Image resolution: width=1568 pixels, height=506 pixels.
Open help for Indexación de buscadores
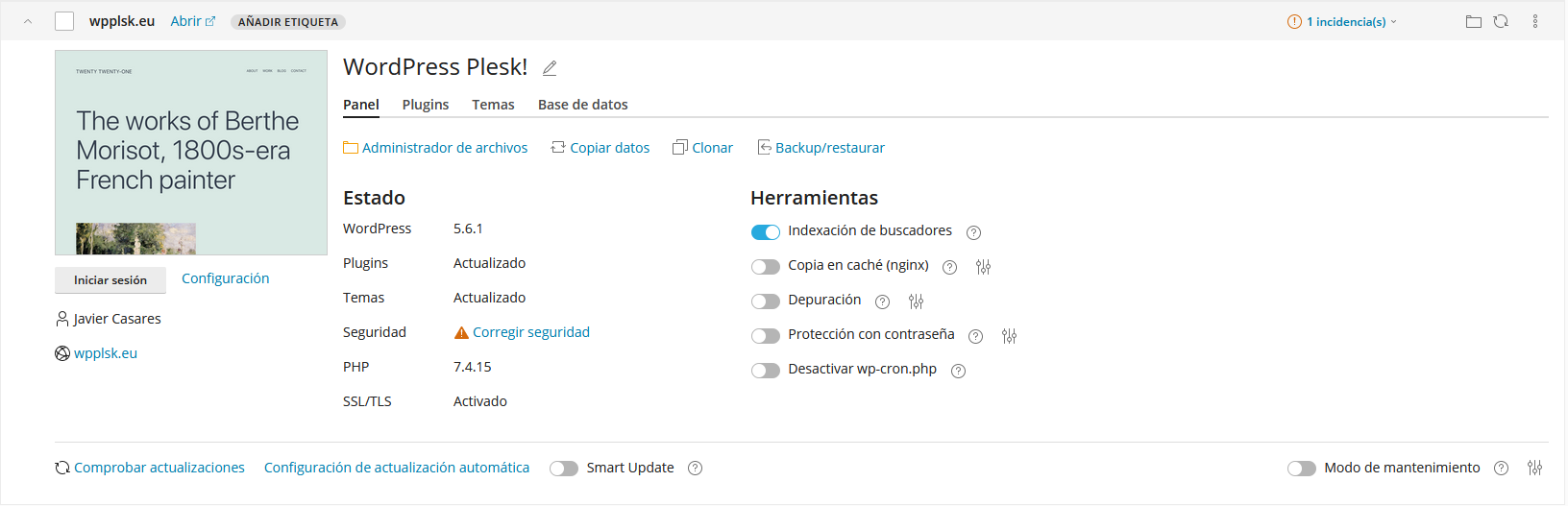(973, 232)
